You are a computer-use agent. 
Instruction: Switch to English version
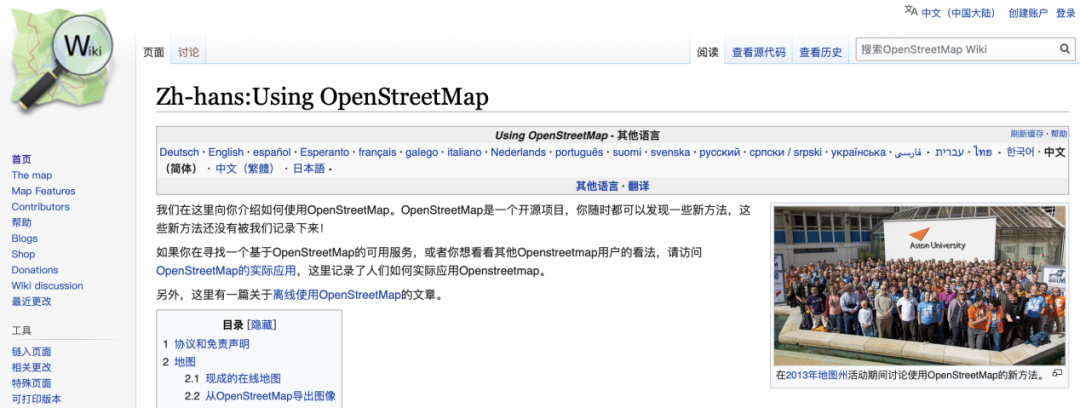point(226,152)
